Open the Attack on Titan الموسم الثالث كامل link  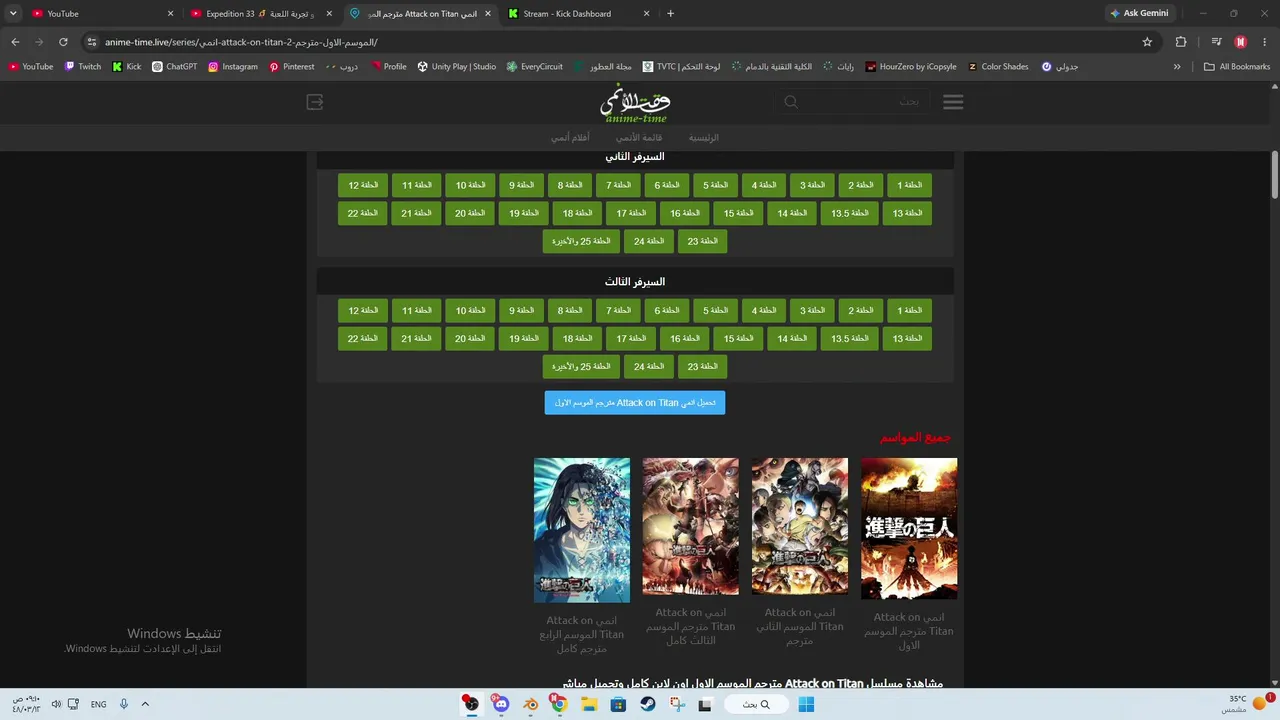[x=690, y=626]
